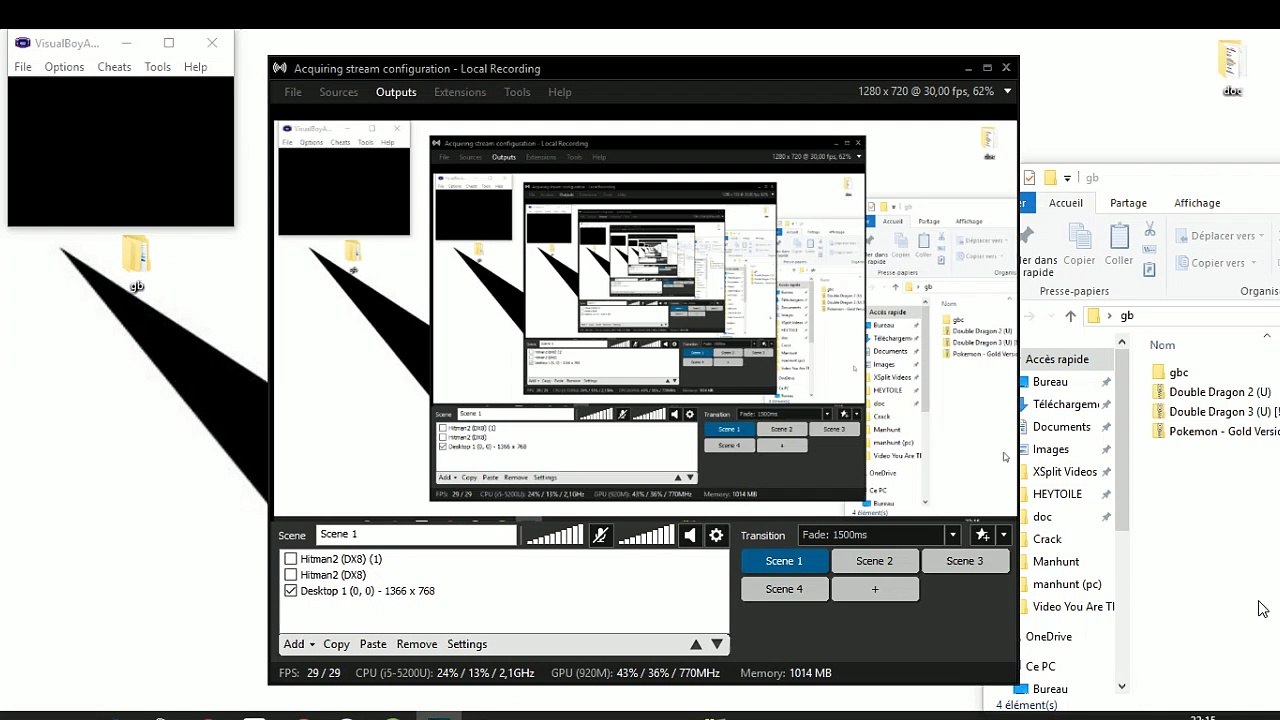Click Explorer address bar showing gb

(x=1180, y=316)
